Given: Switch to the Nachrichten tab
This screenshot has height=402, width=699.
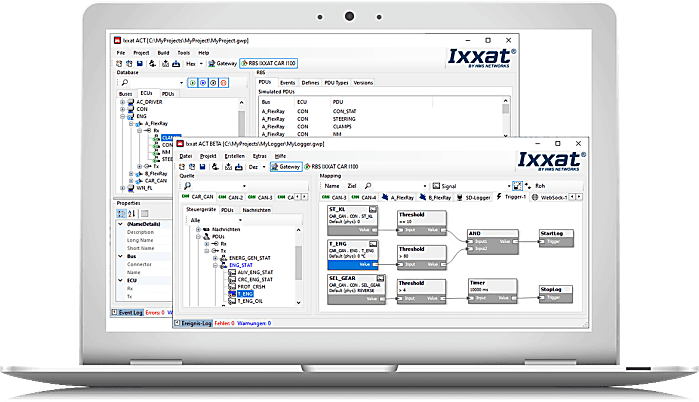Looking at the screenshot, I should [256, 210].
